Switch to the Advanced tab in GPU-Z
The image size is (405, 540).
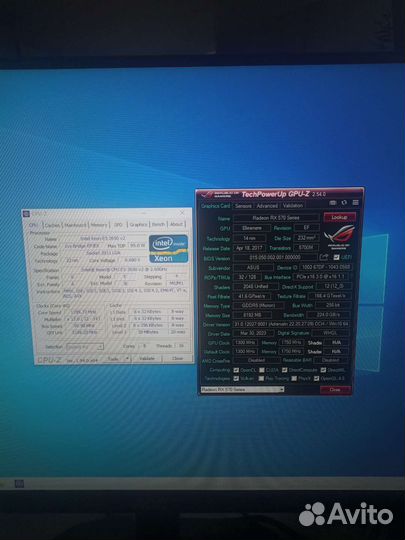tap(267, 206)
